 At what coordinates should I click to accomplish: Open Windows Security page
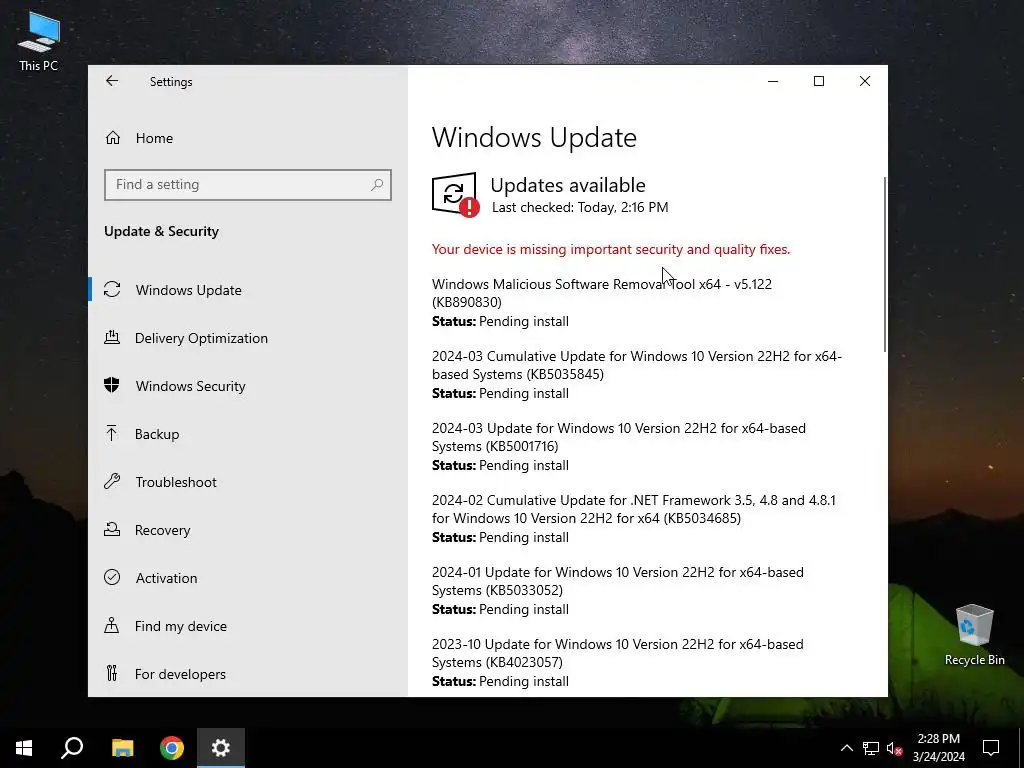point(191,386)
